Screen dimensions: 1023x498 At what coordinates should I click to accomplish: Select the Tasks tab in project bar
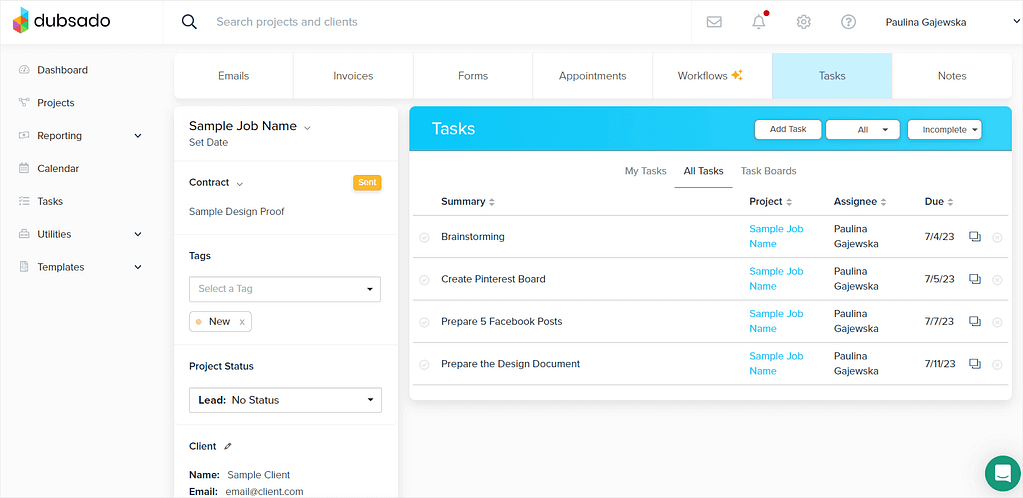pos(832,76)
